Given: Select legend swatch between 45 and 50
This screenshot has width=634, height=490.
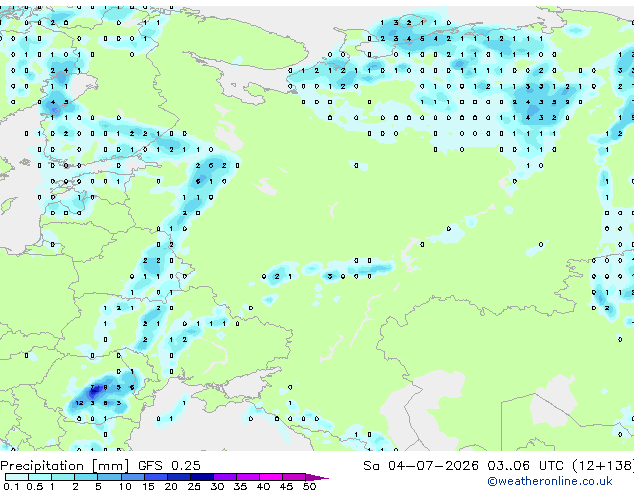Looking at the screenshot, I should (294, 477).
